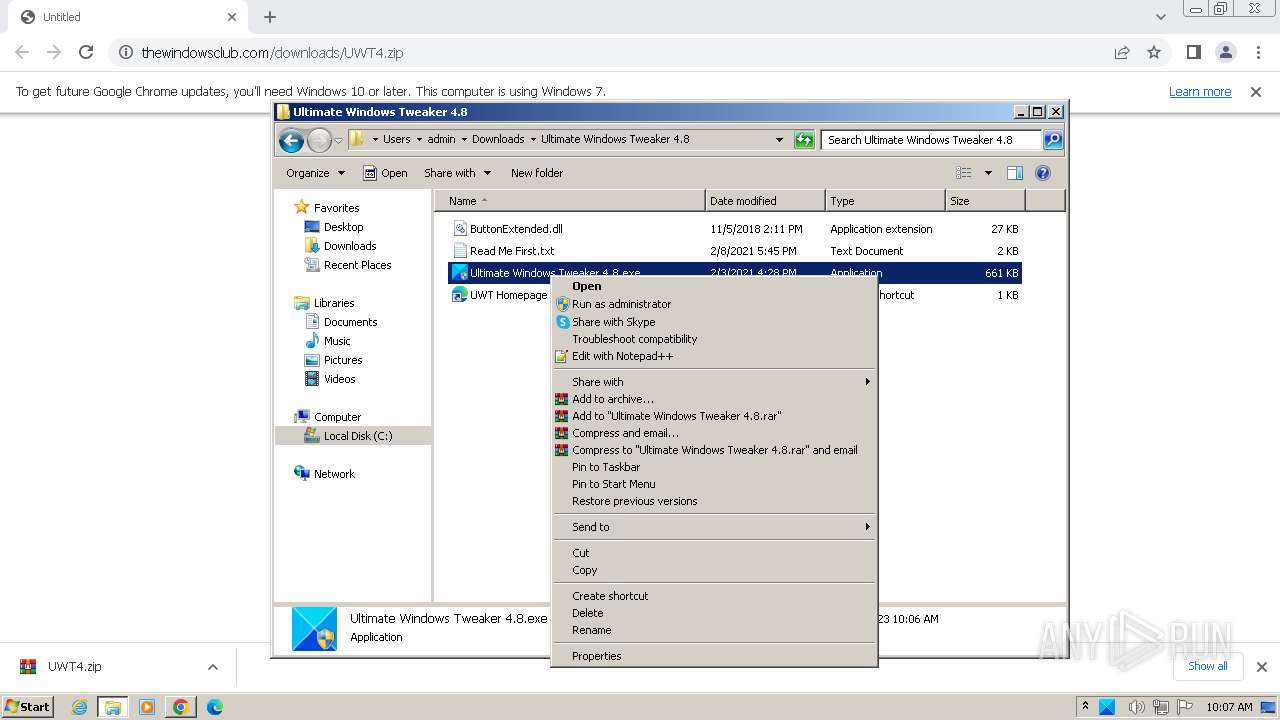Screen dimensions: 1280x720
Task: Show hidden tray icons arrow
Action: pyautogui.click(x=1085, y=706)
